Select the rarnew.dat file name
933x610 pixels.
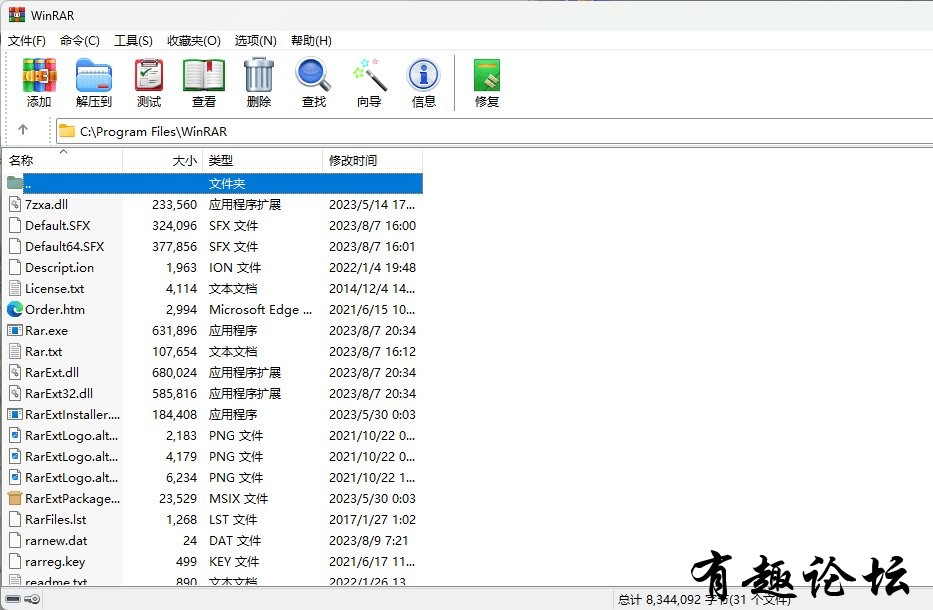point(56,540)
